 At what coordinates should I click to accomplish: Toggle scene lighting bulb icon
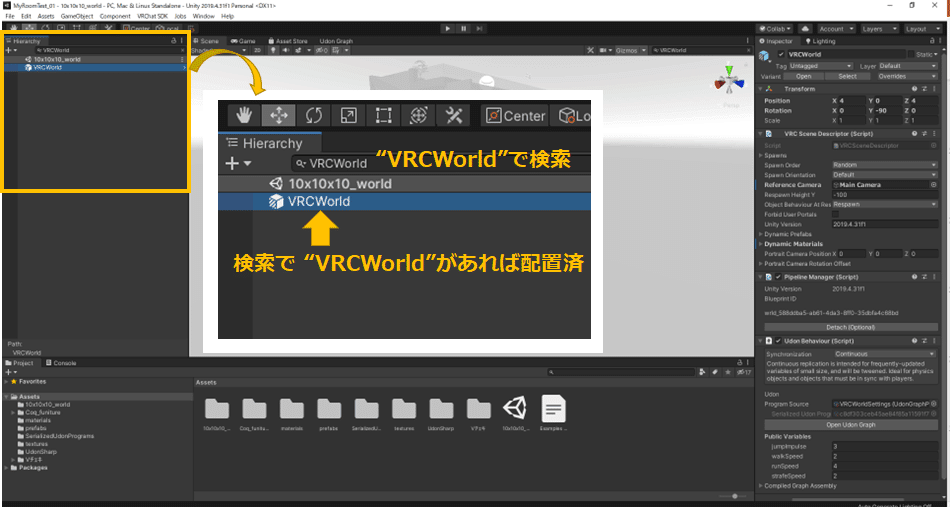point(273,50)
